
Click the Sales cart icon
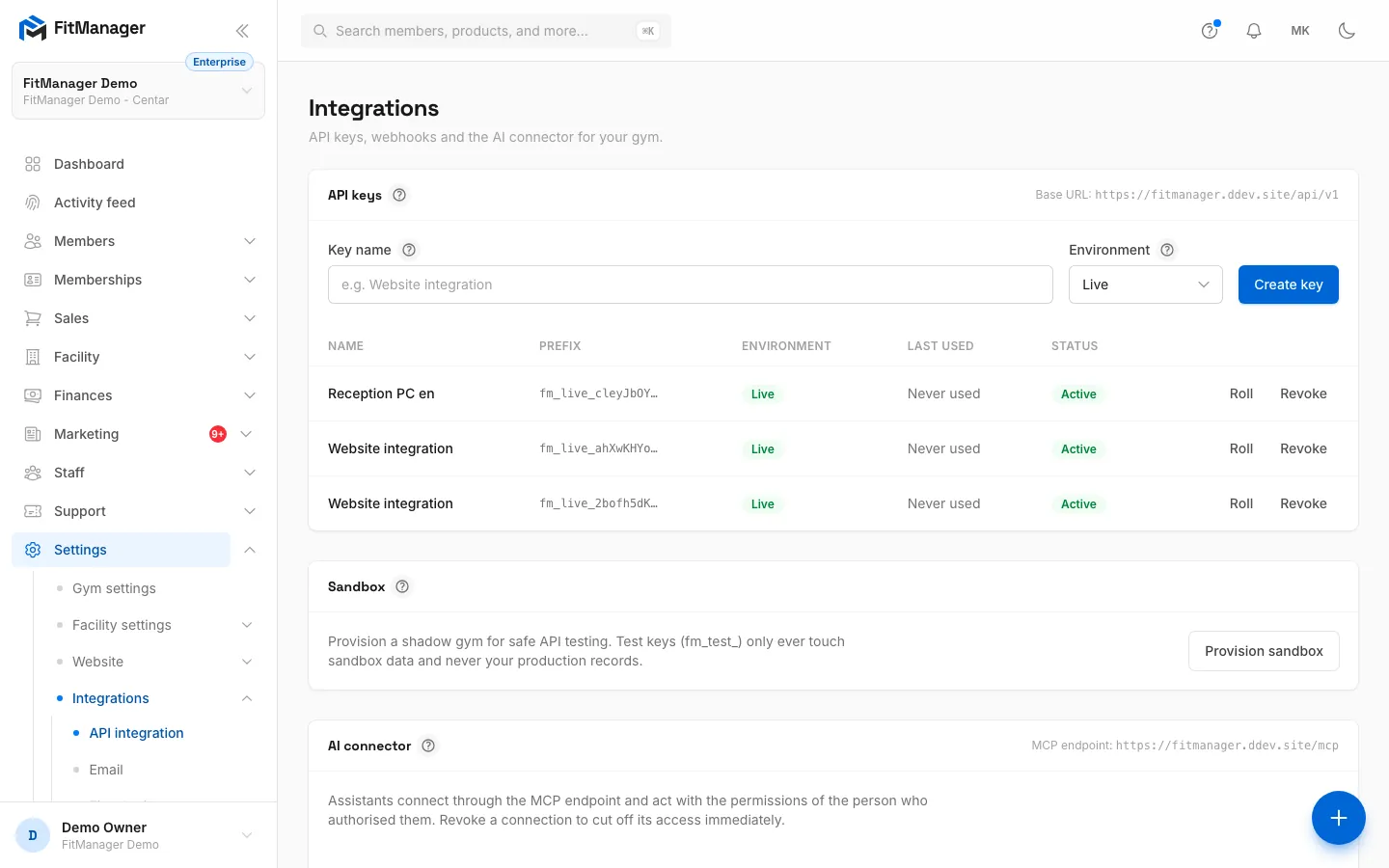tap(33, 318)
